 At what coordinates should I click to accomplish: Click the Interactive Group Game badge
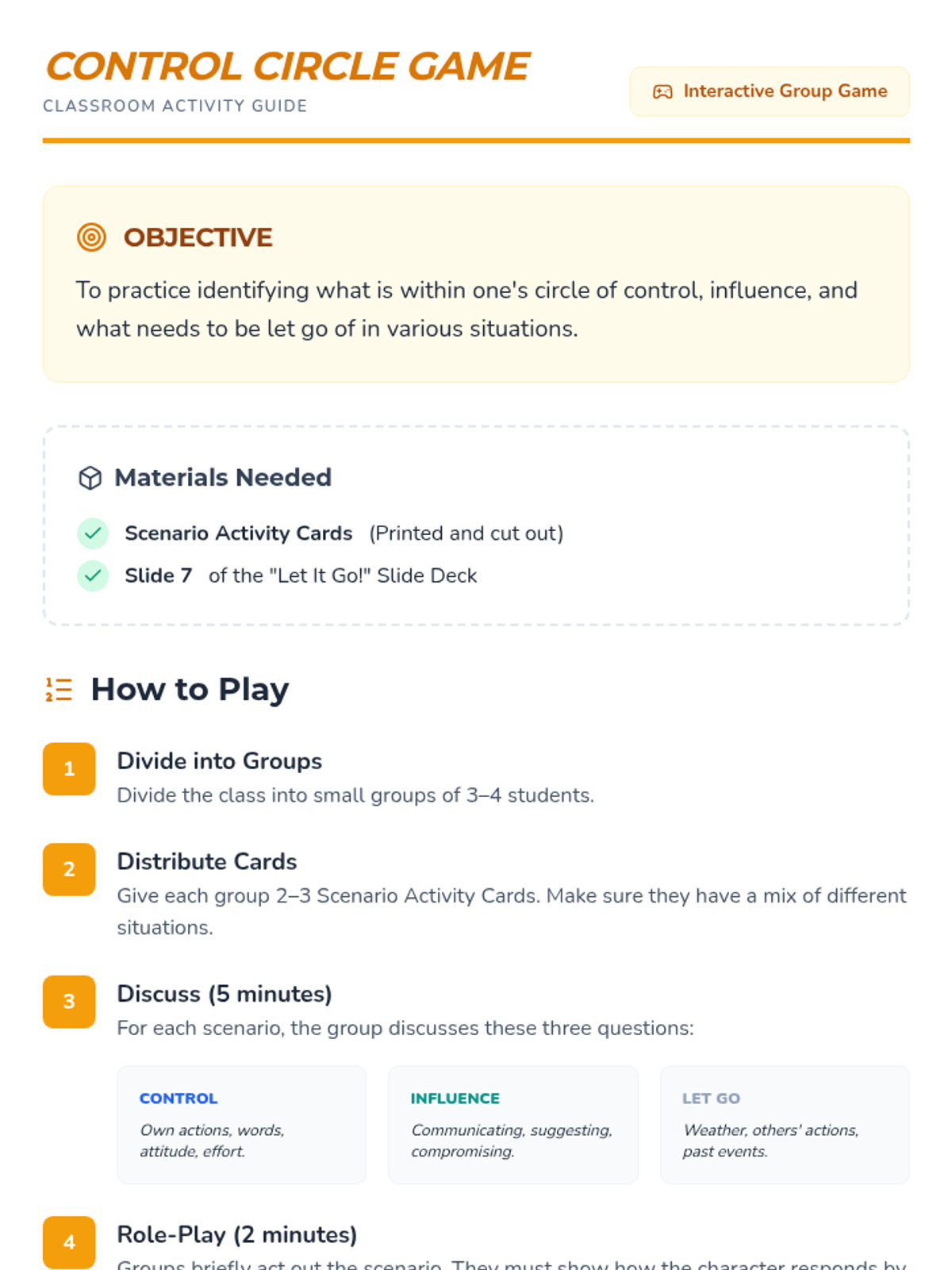coord(770,92)
